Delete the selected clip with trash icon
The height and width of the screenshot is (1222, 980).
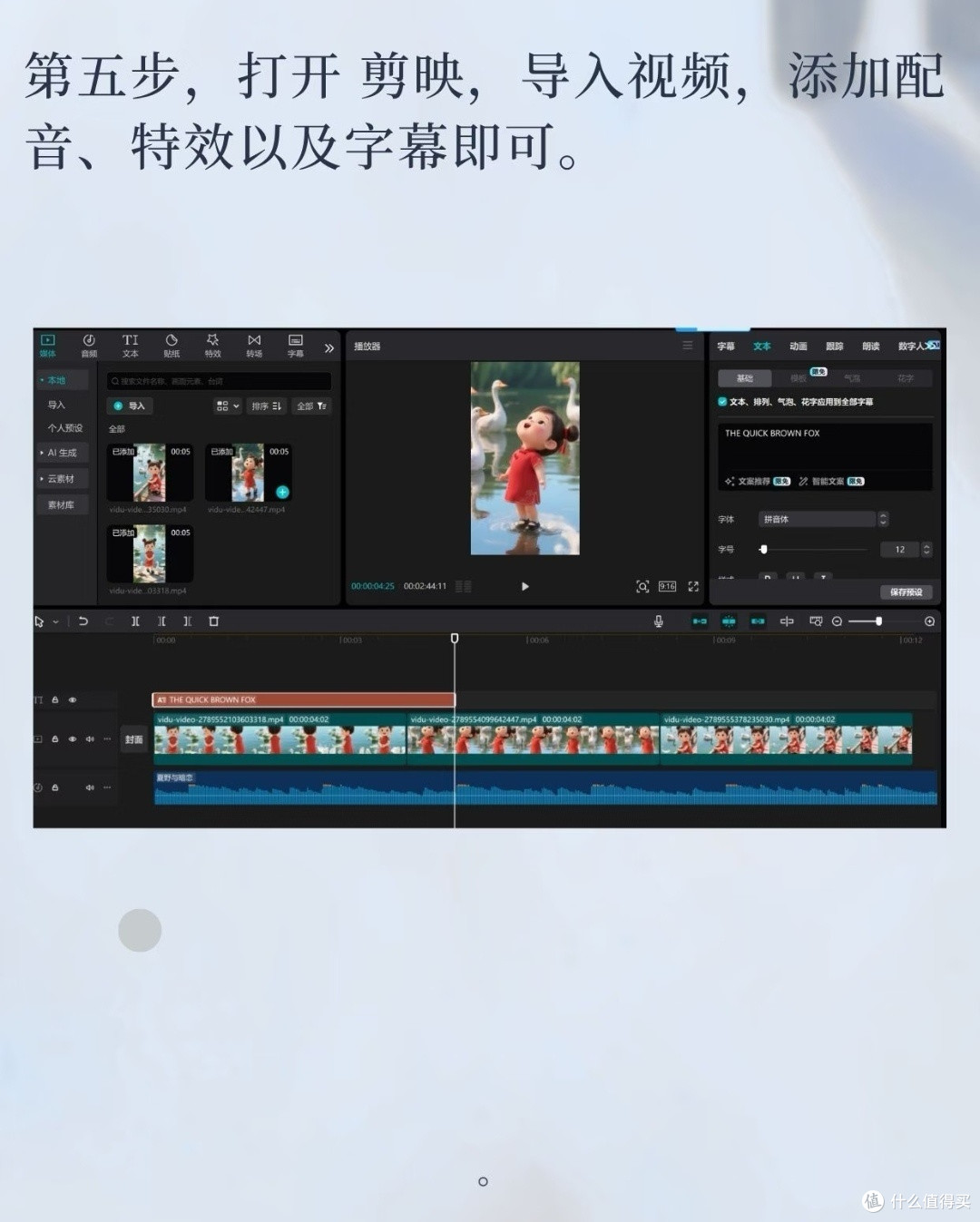[214, 621]
